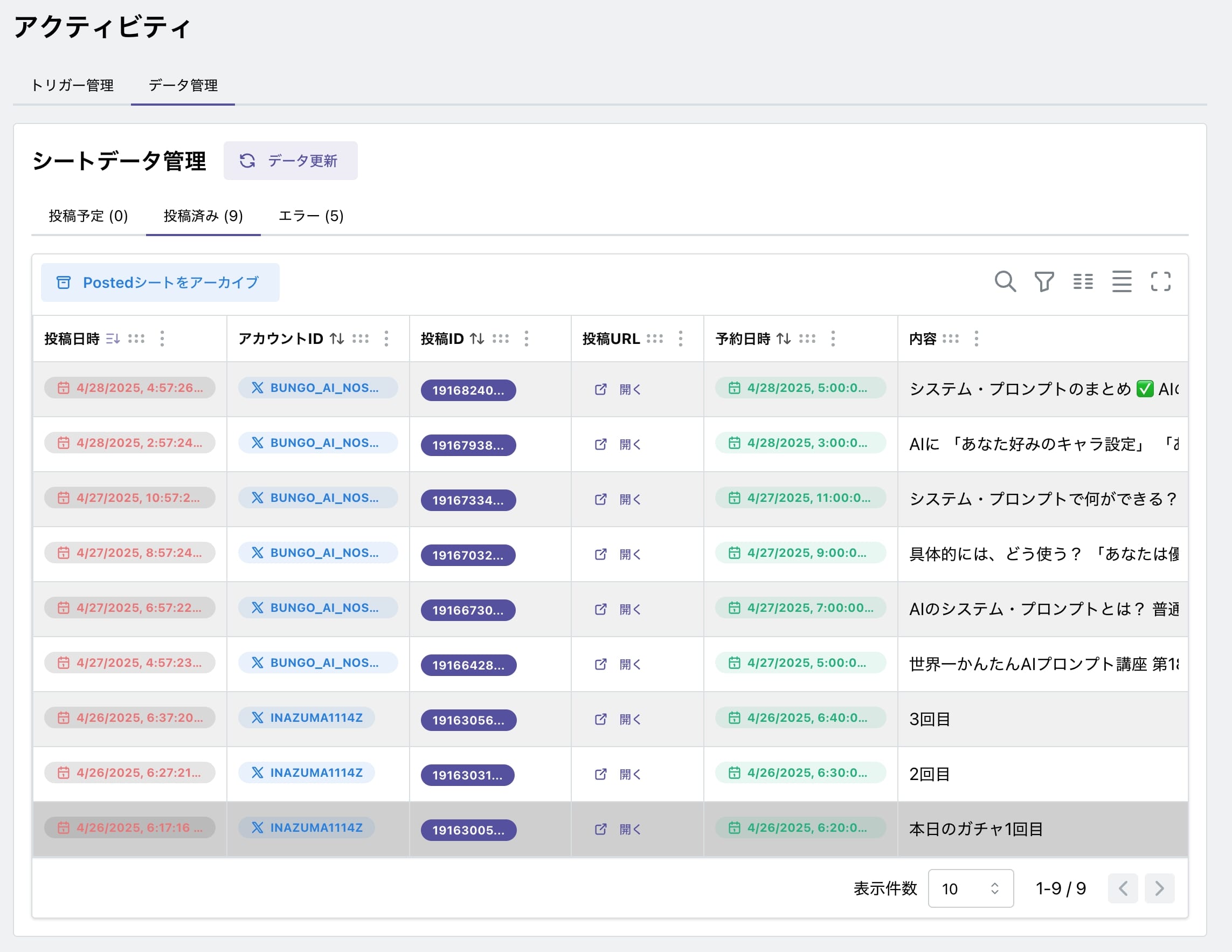The height and width of the screenshot is (952, 1232).
Task: Open 予約日時 column actions menu
Action: [833, 339]
